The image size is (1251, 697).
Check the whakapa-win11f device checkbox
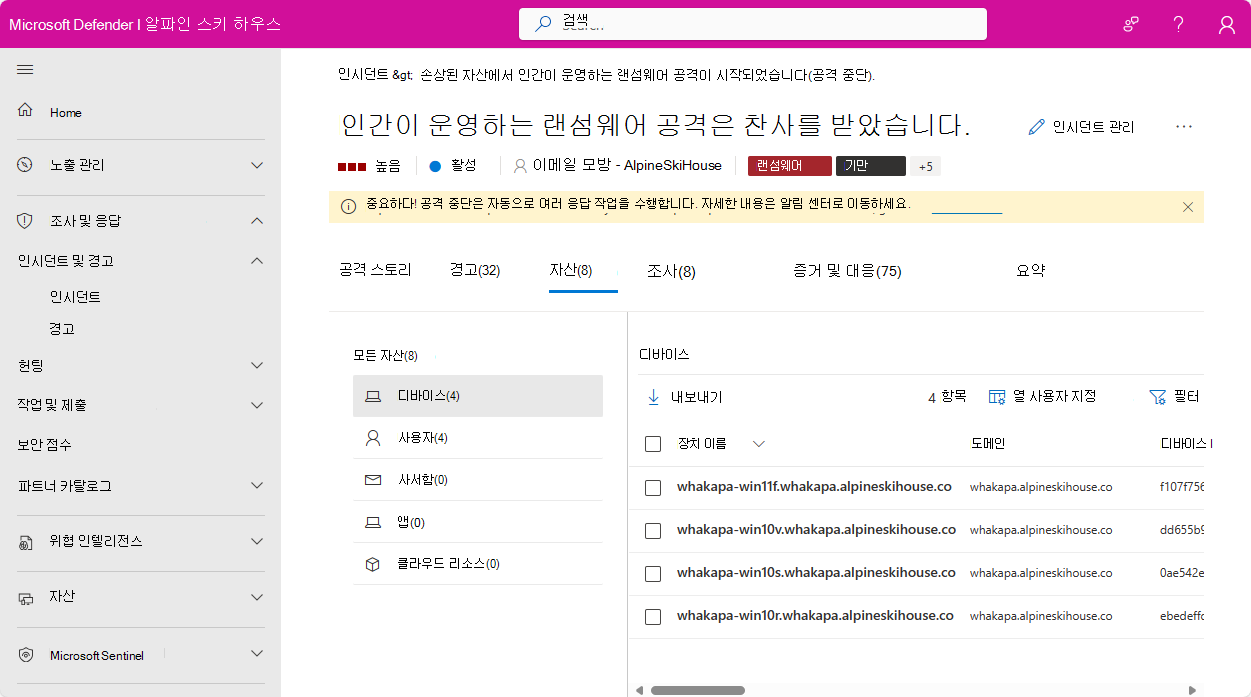click(653, 488)
